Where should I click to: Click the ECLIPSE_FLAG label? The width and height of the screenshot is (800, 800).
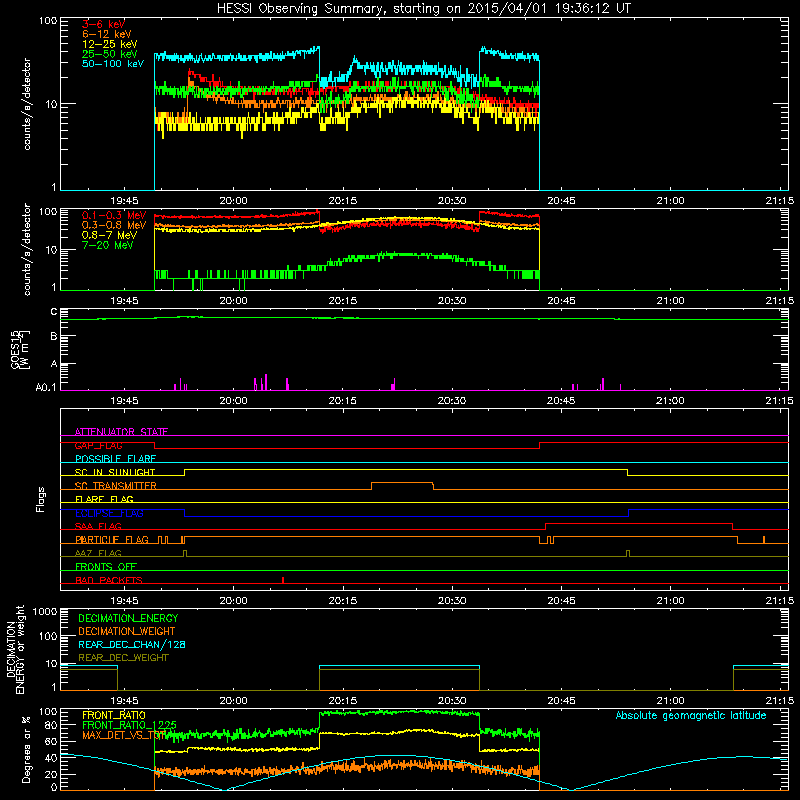[x=109, y=513]
